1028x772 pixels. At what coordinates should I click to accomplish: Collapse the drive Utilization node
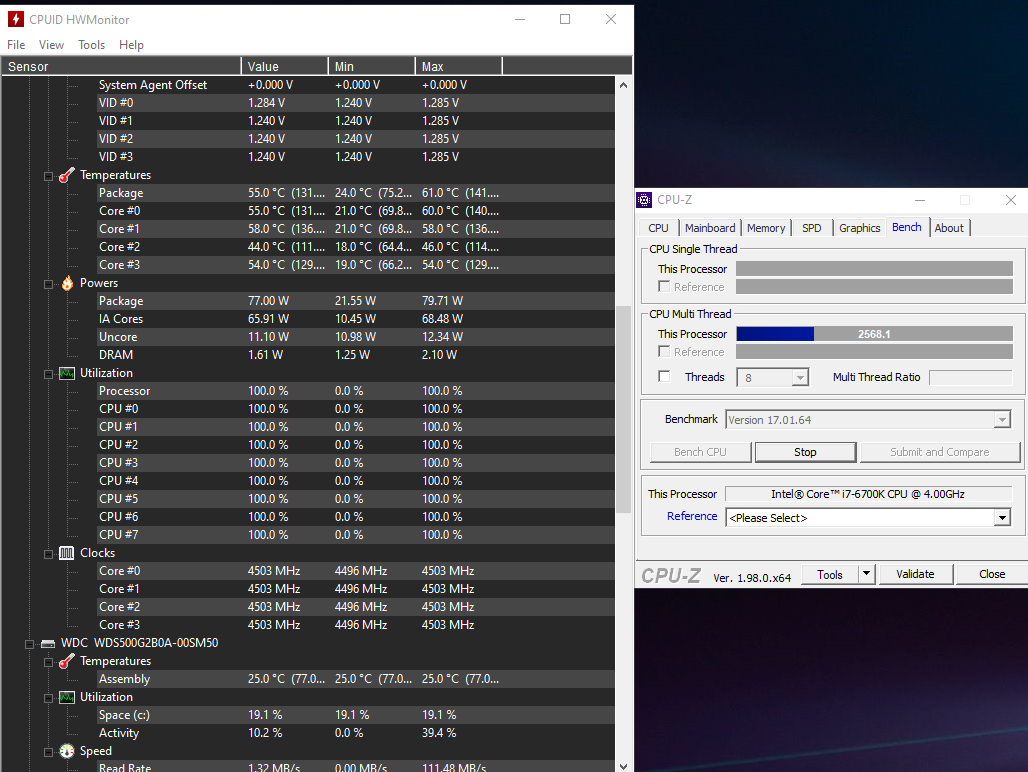[x=49, y=699]
